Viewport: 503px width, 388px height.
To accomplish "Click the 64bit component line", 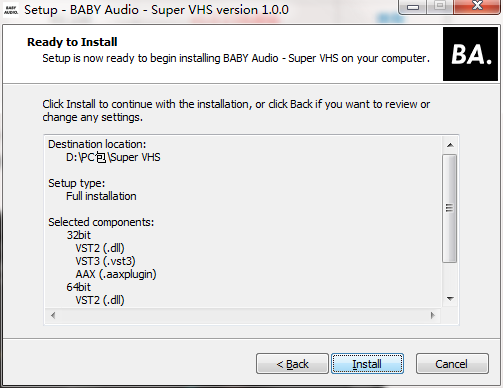I will pyautogui.click(x=78, y=287).
